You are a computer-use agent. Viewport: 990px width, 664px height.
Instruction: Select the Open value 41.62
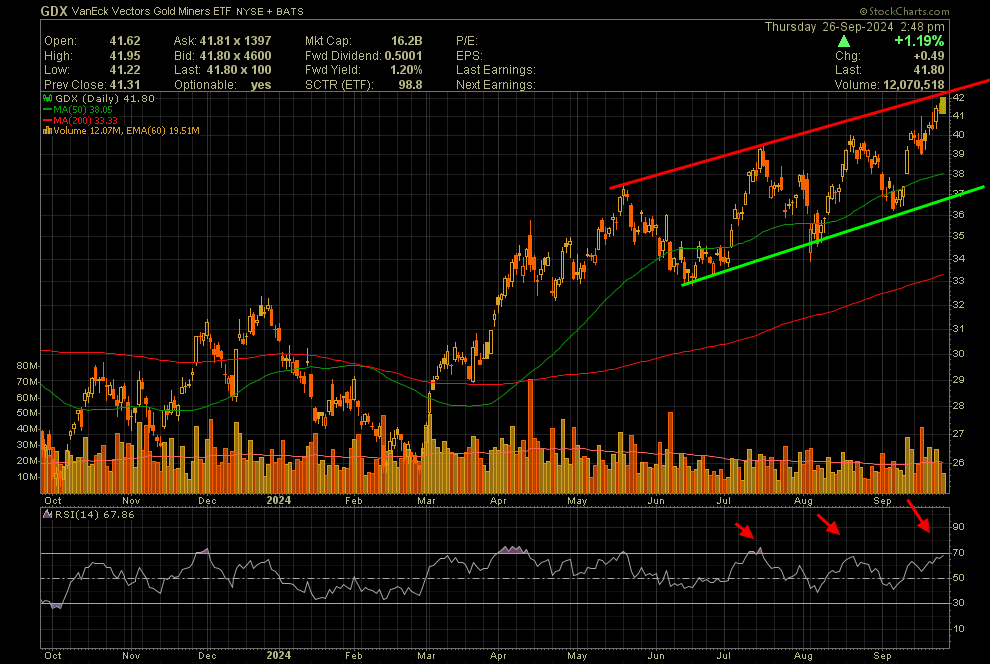(x=125, y=41)
